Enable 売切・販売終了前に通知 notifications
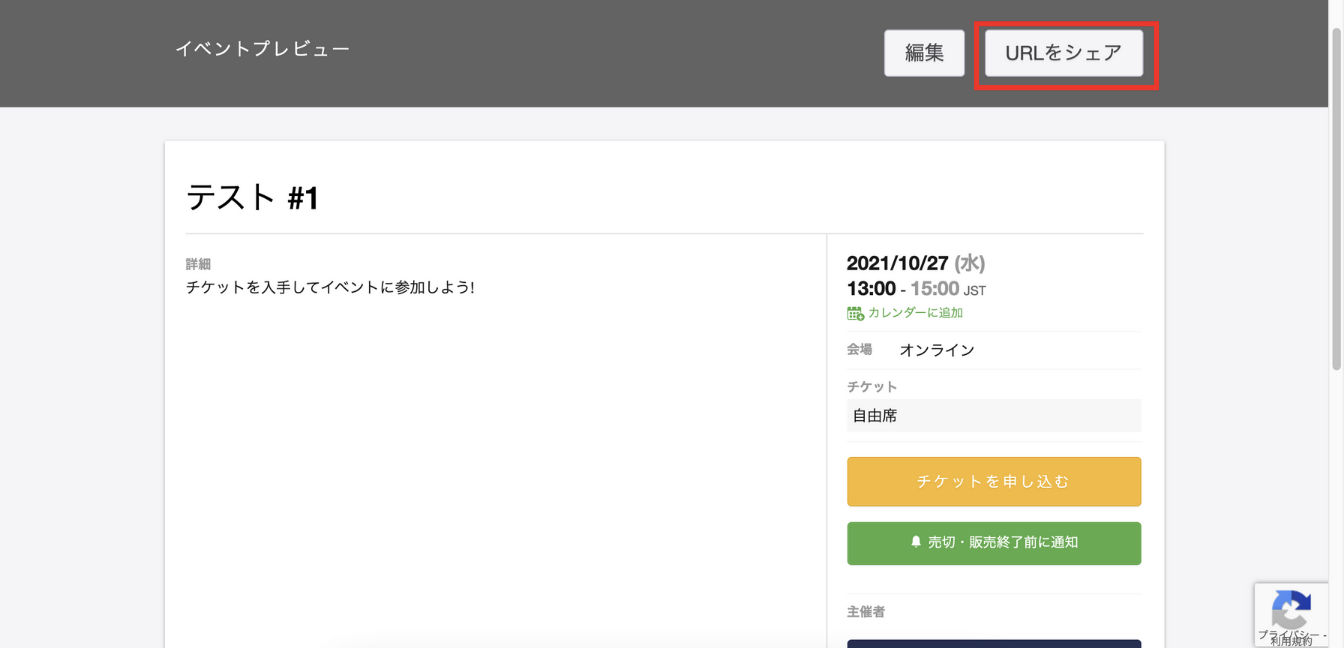The width and height of the screenshot is (1344, 648). coord(993,543)
